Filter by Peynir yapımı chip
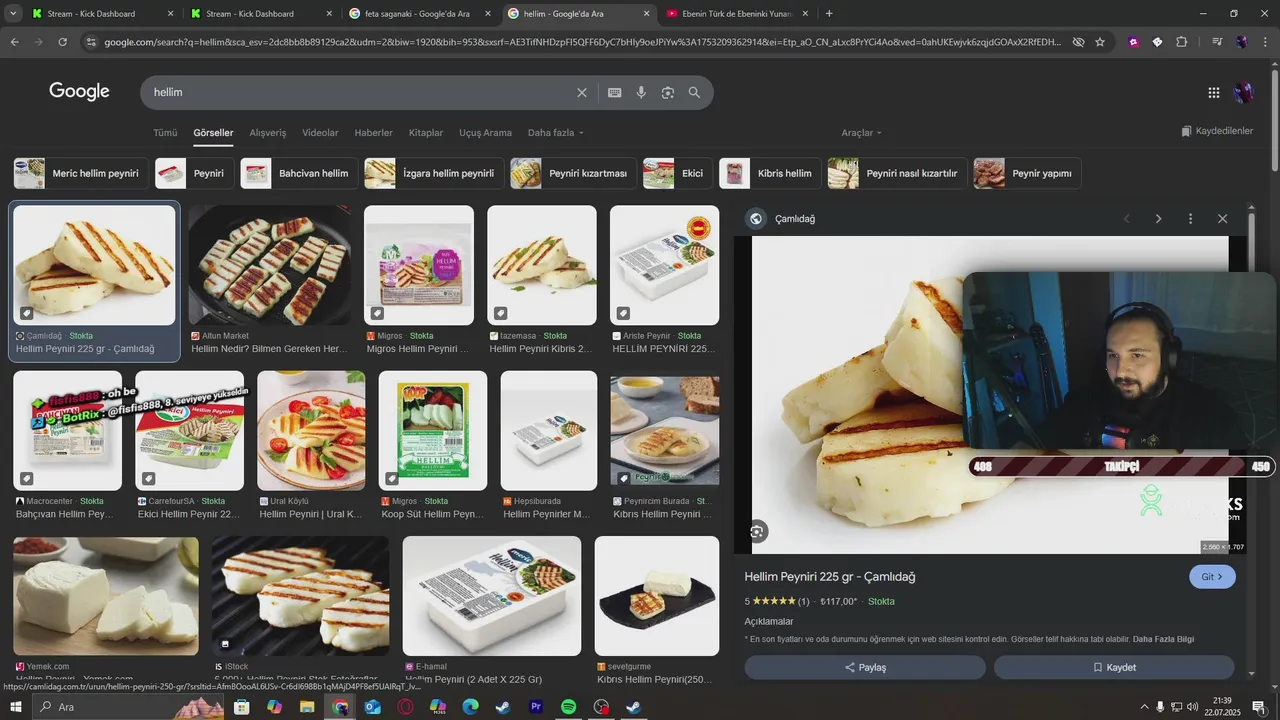Viewport: 1280px width, 720px height. point(1027,173)
